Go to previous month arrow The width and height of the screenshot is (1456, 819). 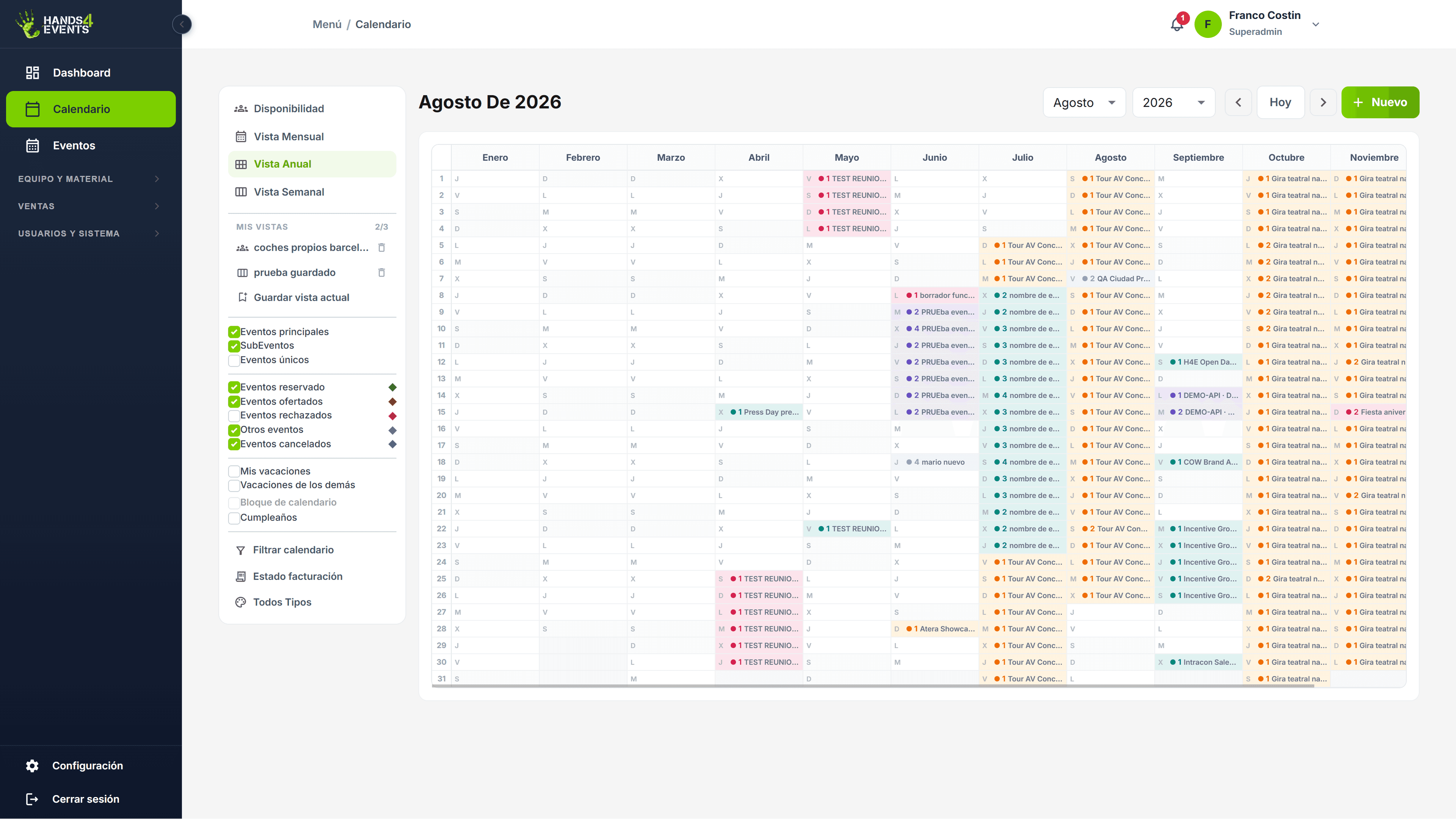point(1238,102)
